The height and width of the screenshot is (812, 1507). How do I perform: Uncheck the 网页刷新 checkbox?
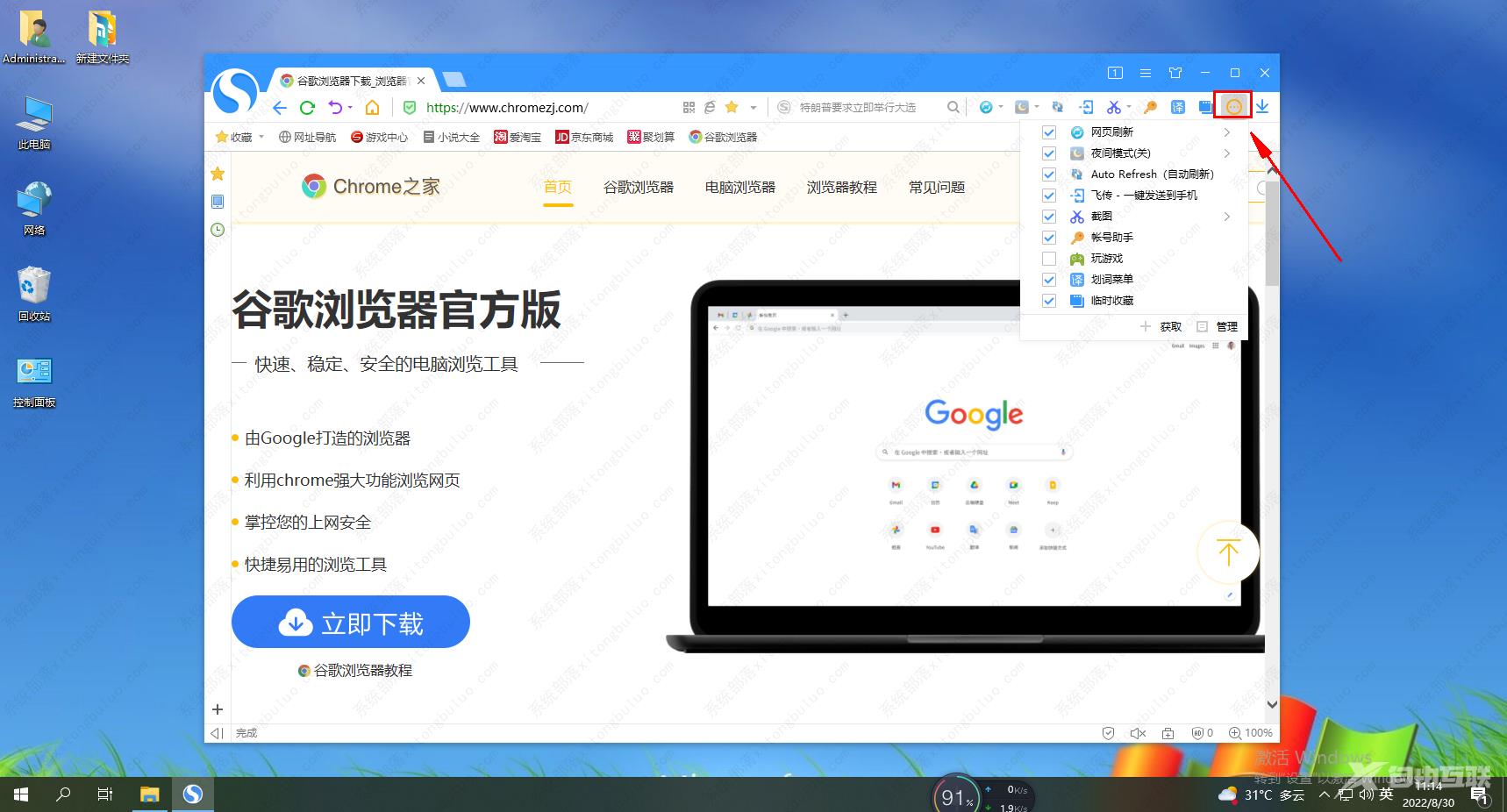pos(1048,132)
